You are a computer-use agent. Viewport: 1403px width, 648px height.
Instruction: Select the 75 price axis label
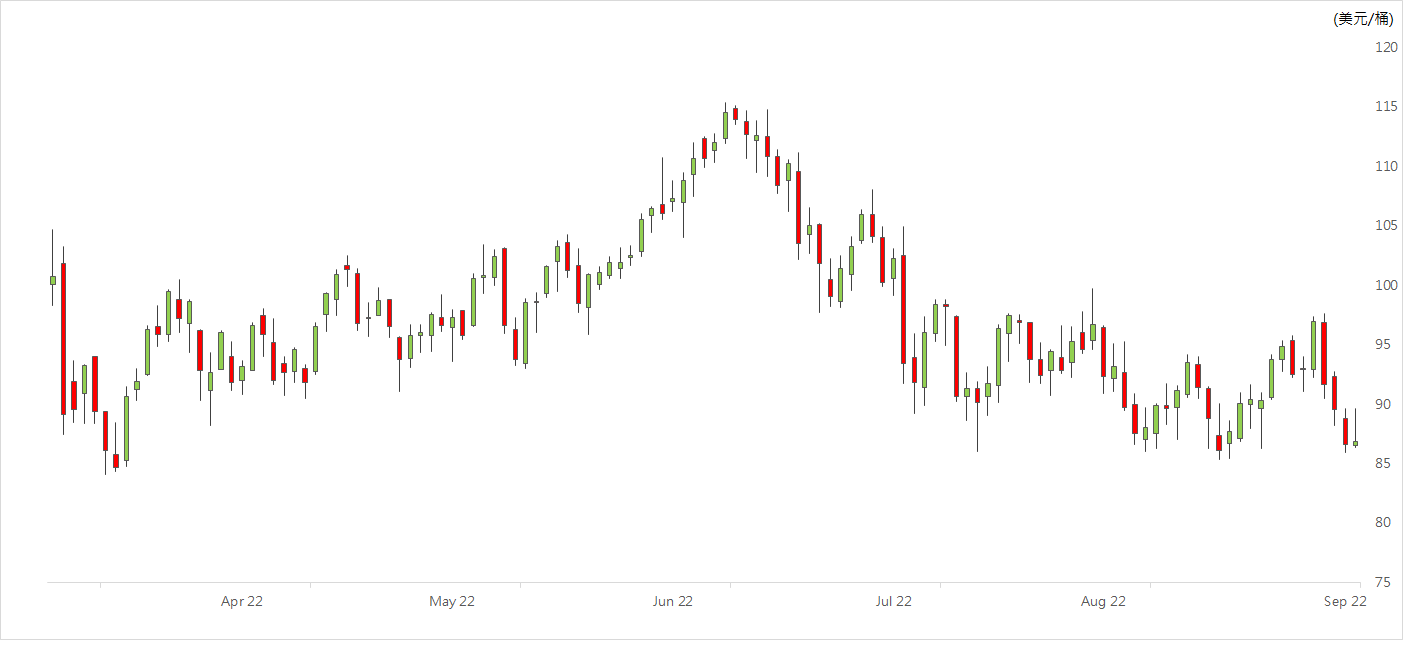(1385, 583)
